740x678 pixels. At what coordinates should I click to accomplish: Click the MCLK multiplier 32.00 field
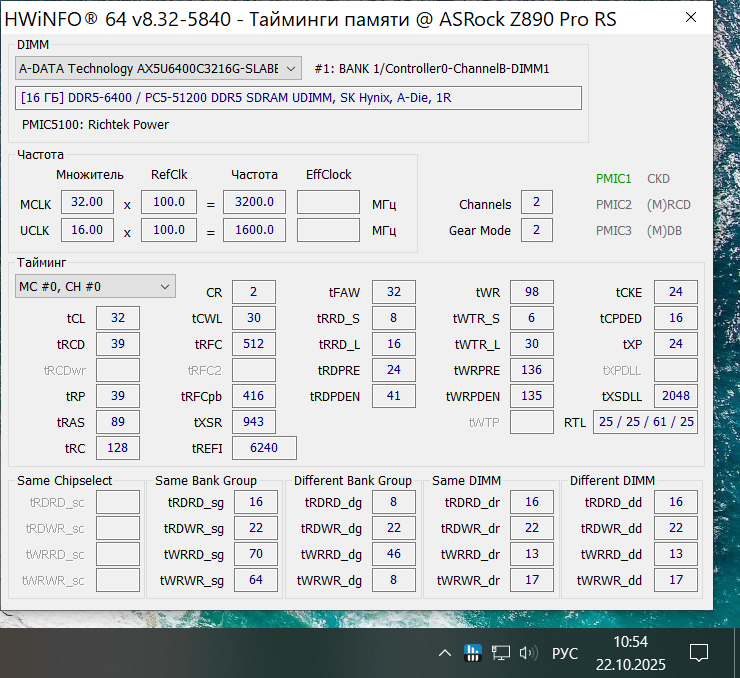87,202
